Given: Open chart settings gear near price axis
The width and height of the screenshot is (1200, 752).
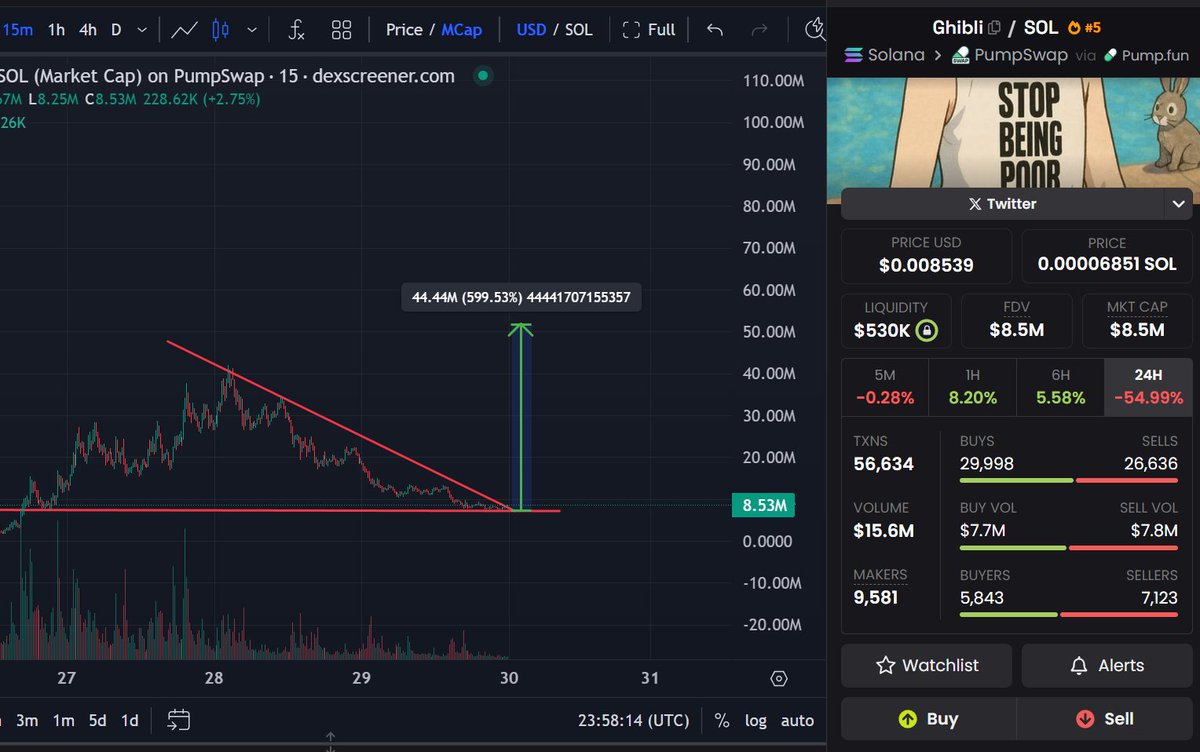Looking at the screenshot, I should pyautogui.click(x=779, y=679).
